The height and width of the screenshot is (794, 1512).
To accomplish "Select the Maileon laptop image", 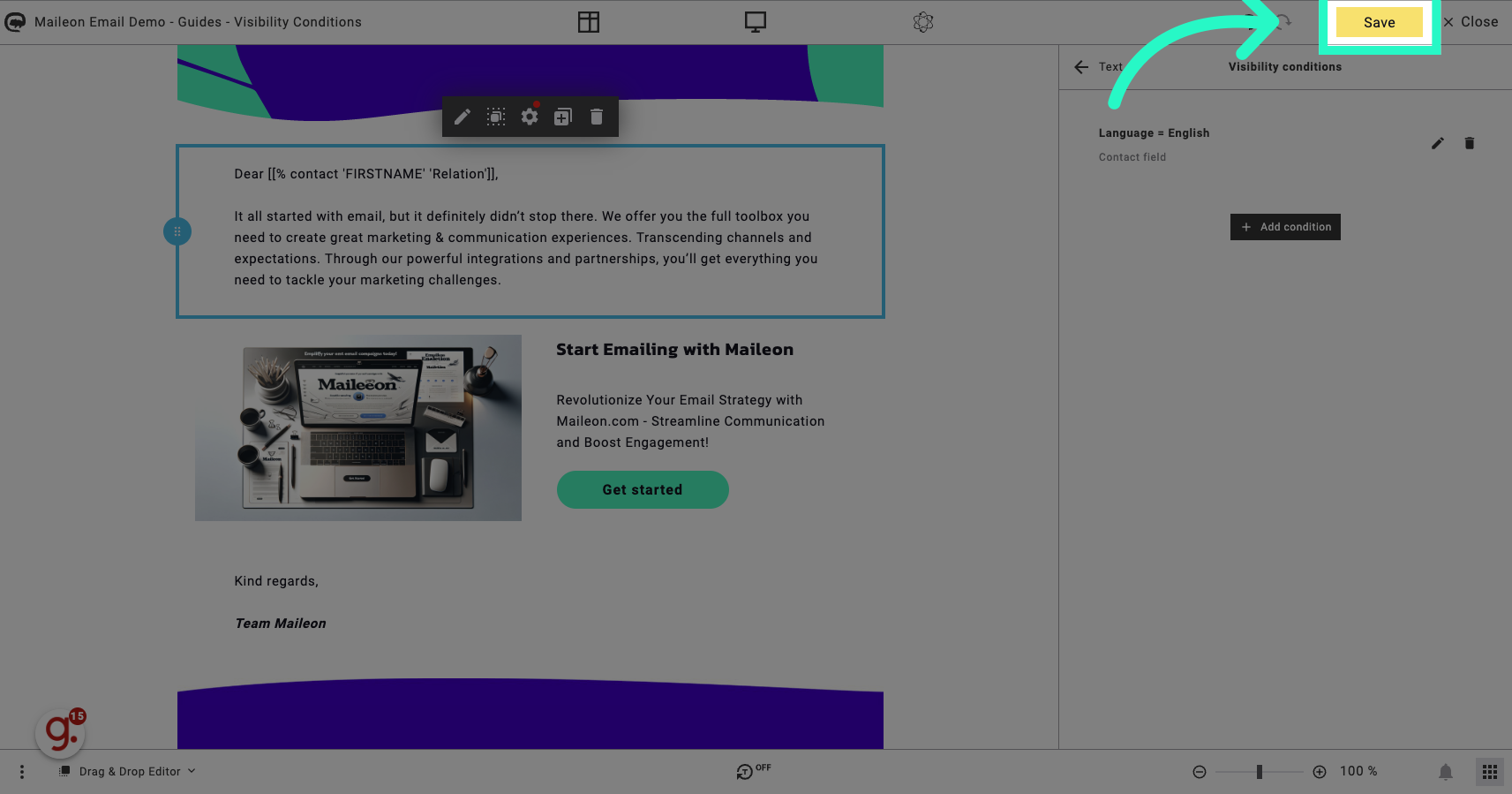I will pyautogui.click(x=358, y=427).
